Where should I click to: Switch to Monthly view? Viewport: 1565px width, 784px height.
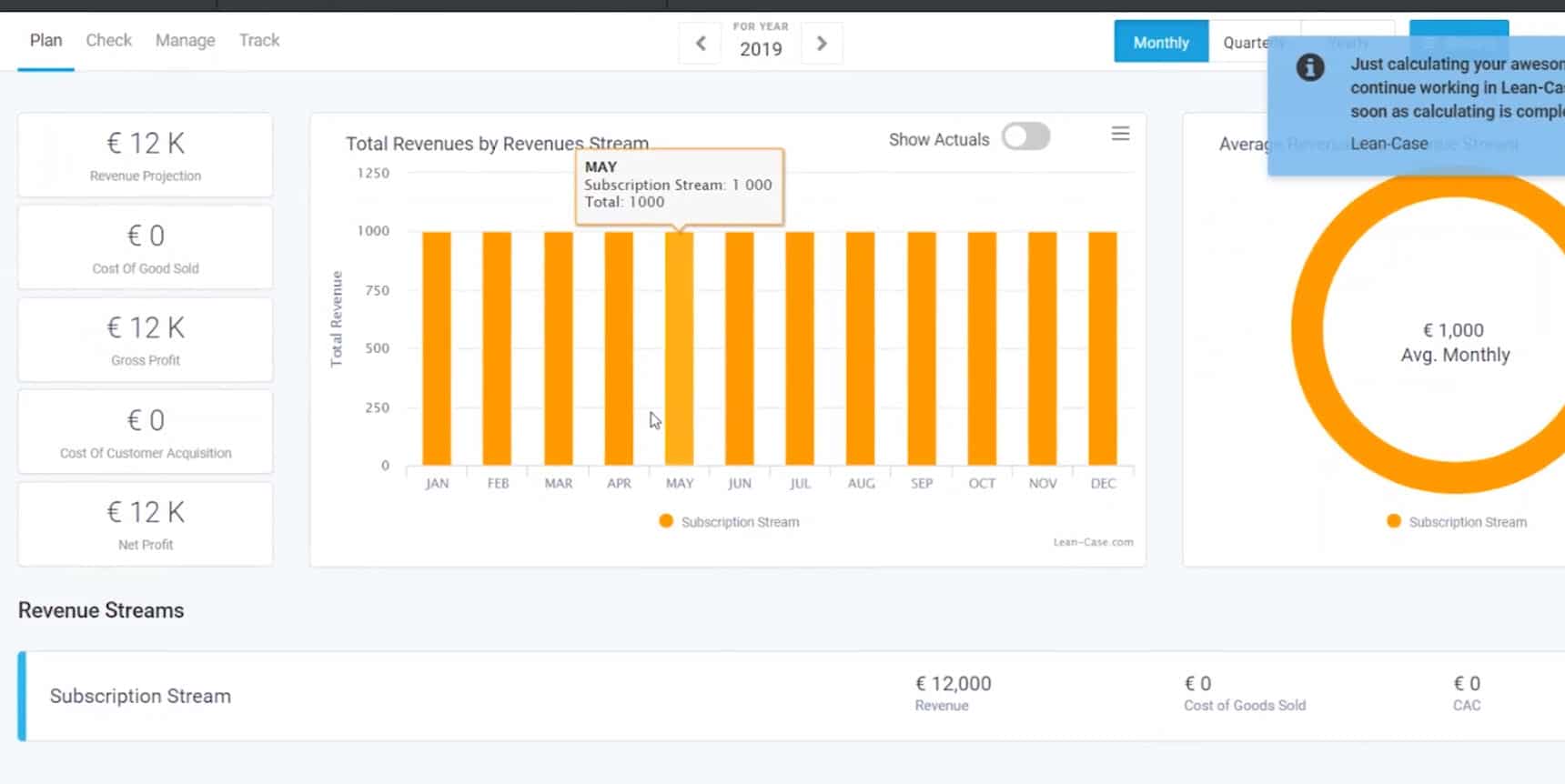point(1160,43)
